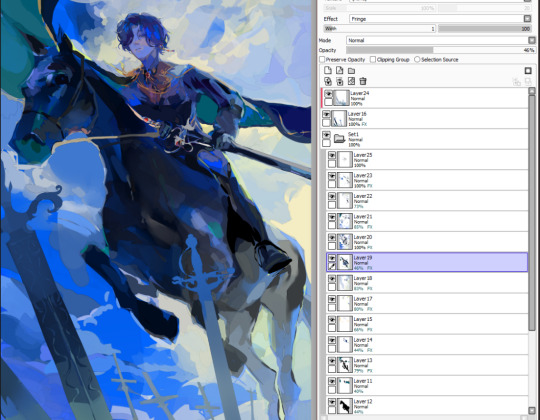The width and height of the screenshot is (540, 420).
Task: Adjust the fringe Width slider
Action: [x=380, y=29]
